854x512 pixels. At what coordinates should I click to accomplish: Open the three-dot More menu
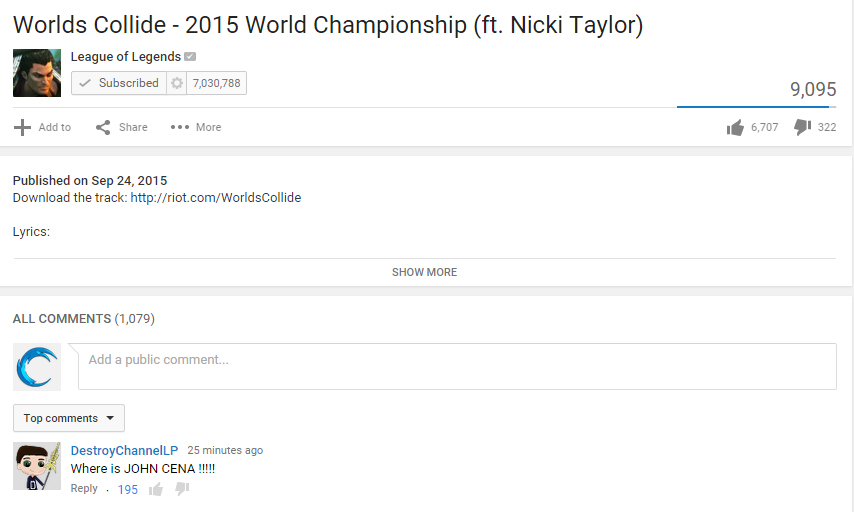point(180,127)
